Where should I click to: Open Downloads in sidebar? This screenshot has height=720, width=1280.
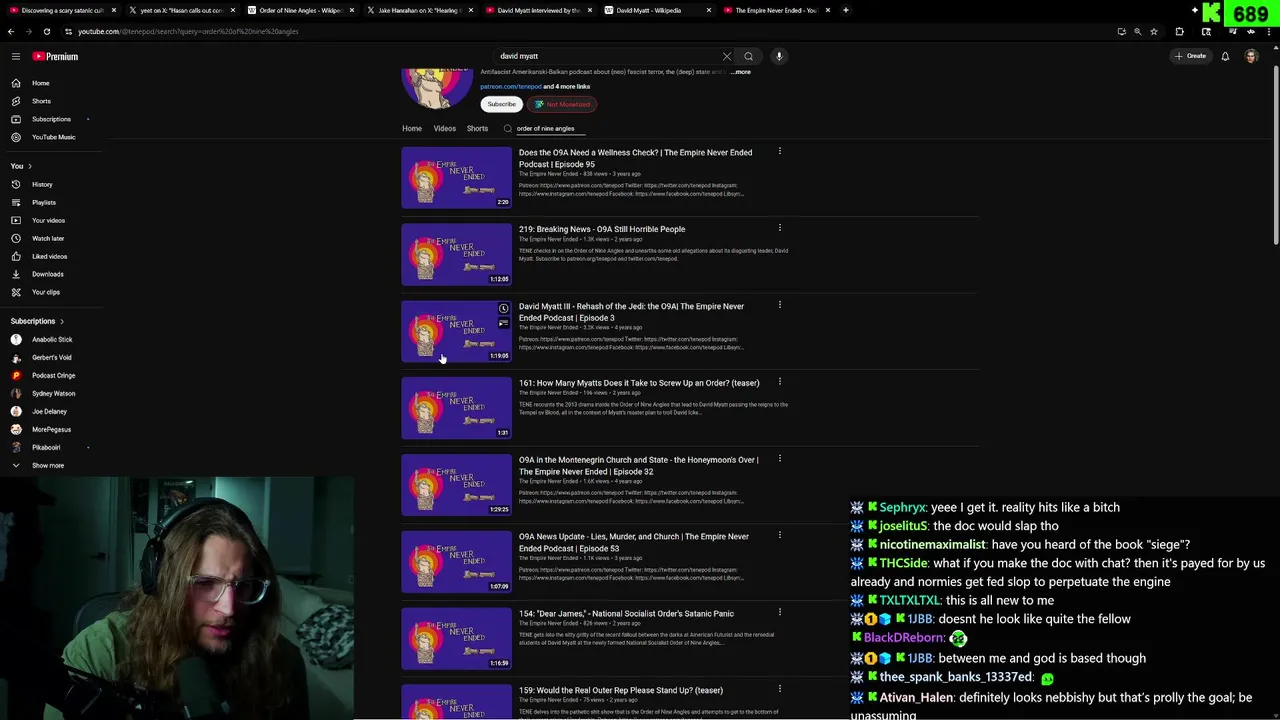[50, 274]
